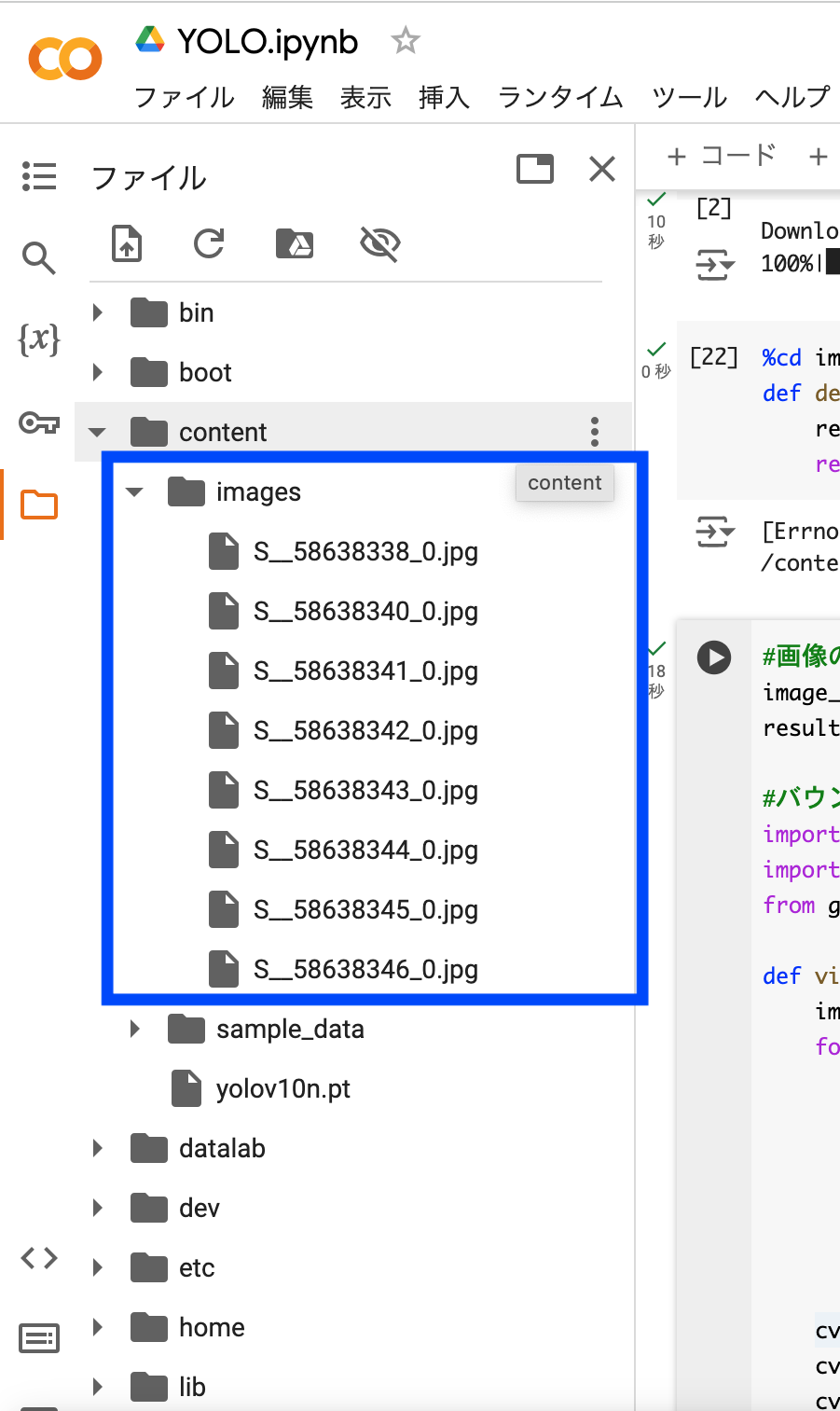Click the upload file icon
Screen dimensions: 840x1411
point(127,244)
